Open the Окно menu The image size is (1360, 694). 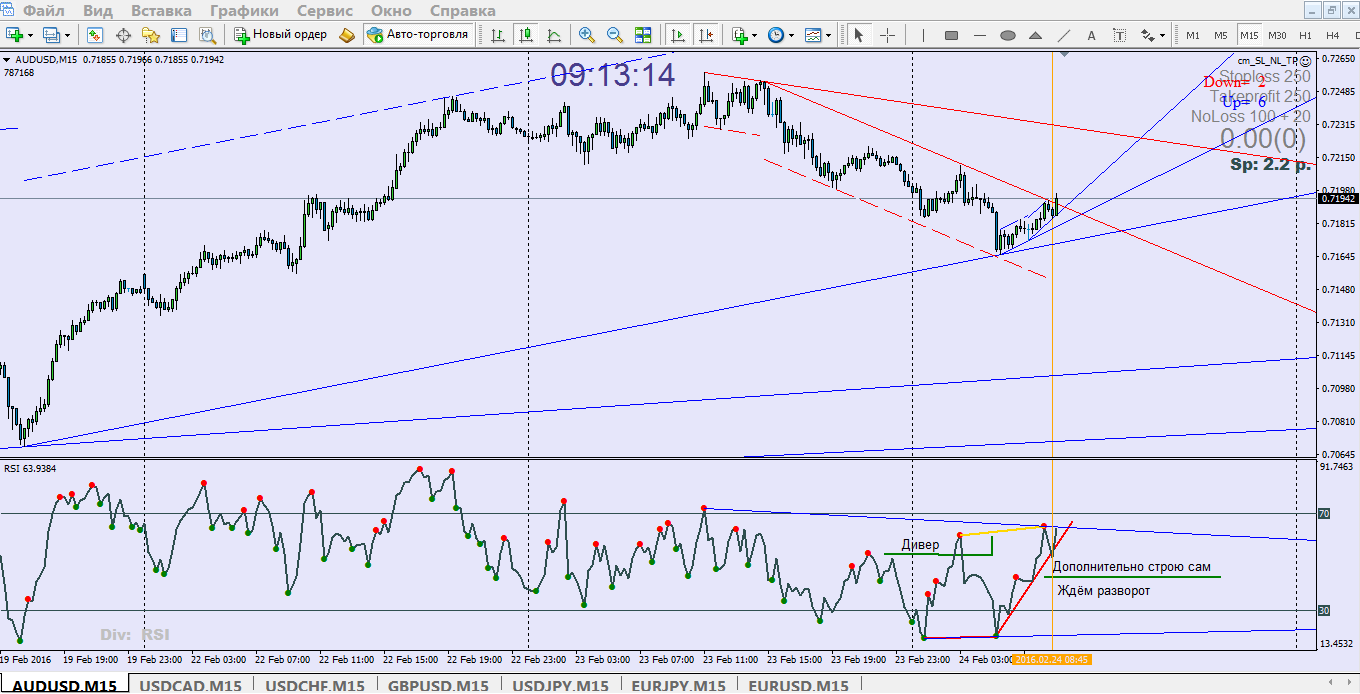[x=391, y=11]
